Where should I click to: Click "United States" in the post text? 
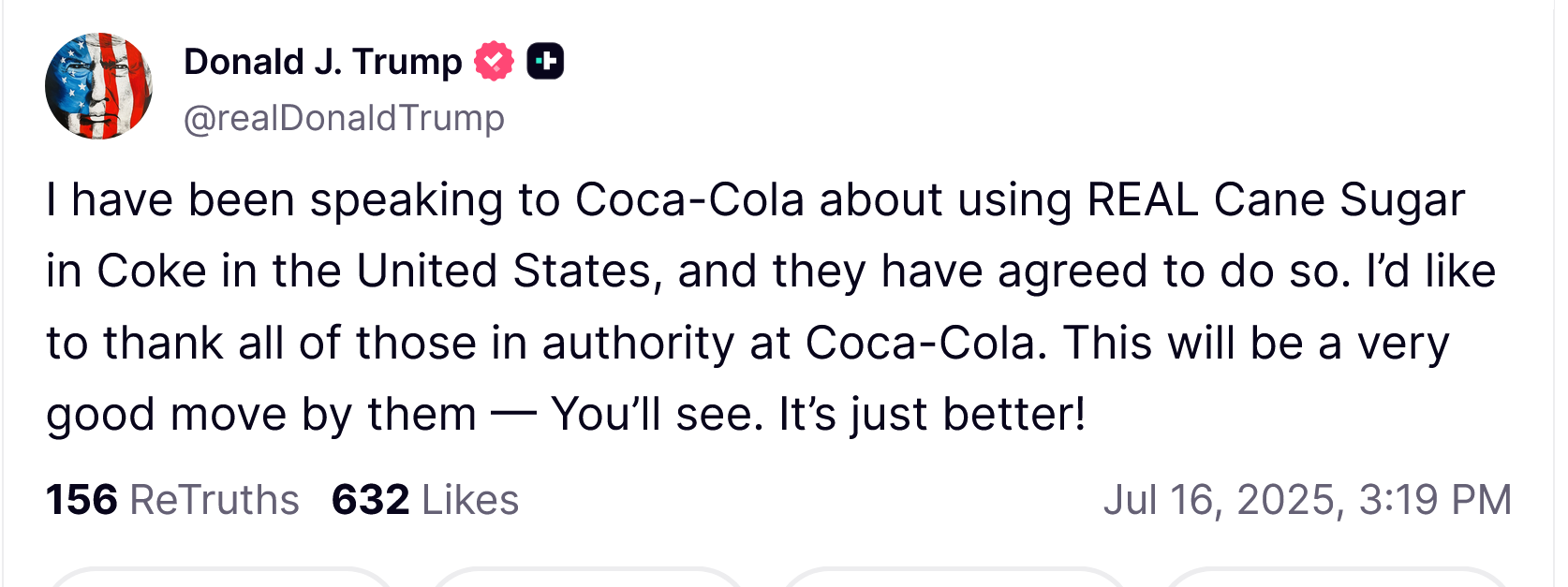pyautogui.click(x=504, y=271)
